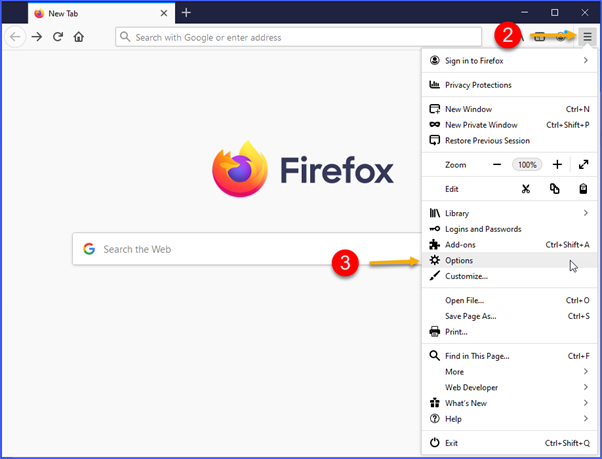Open the More submenu
Screen dimensions: 602x459
pos(509,371)
